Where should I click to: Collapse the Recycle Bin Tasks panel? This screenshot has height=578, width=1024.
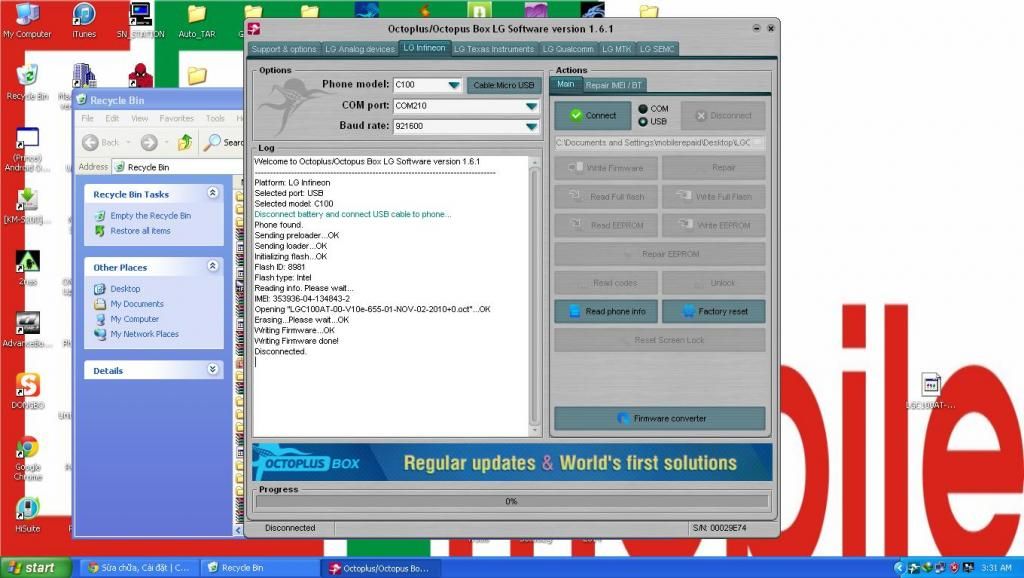pos(212,193)
